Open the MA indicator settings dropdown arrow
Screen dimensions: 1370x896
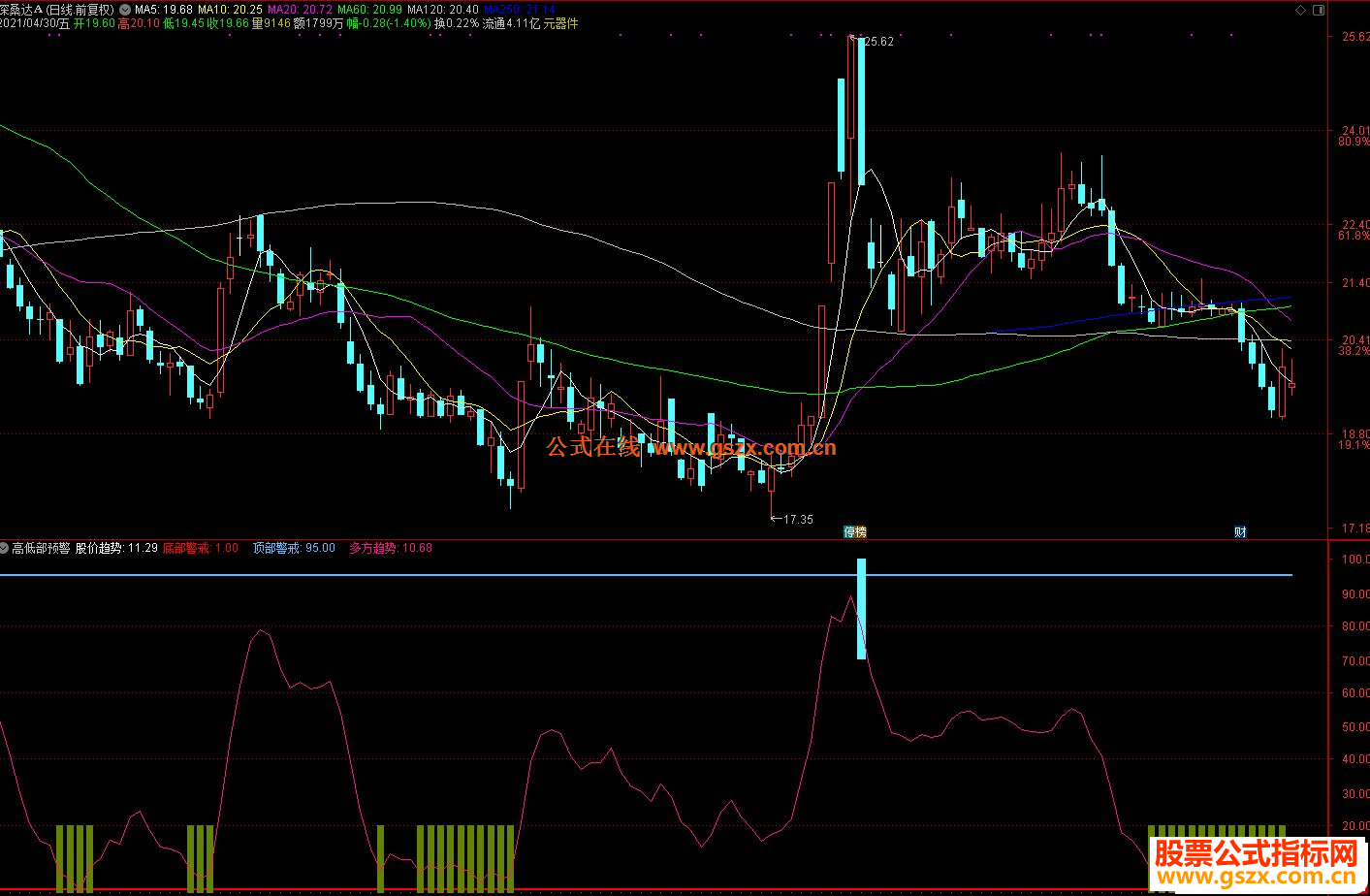coord(125,10)
